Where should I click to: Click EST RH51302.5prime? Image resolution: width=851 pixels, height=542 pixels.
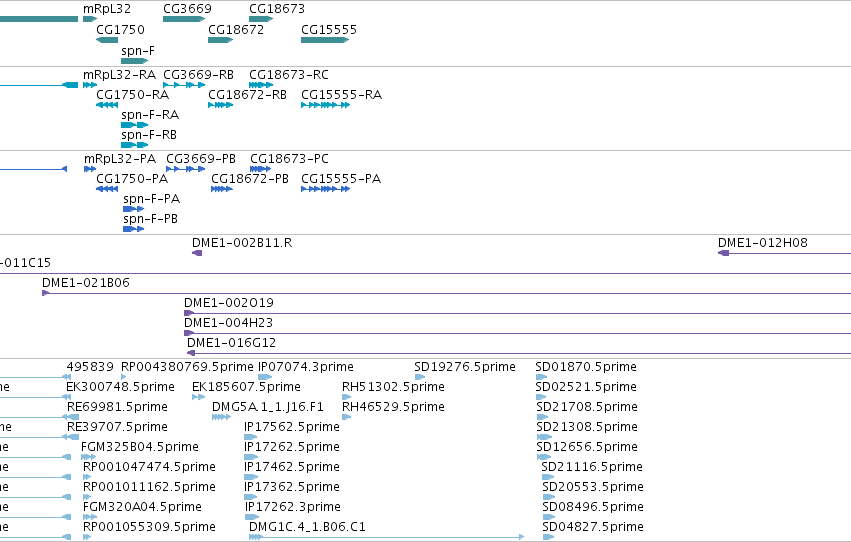click(x=393, y=387)
